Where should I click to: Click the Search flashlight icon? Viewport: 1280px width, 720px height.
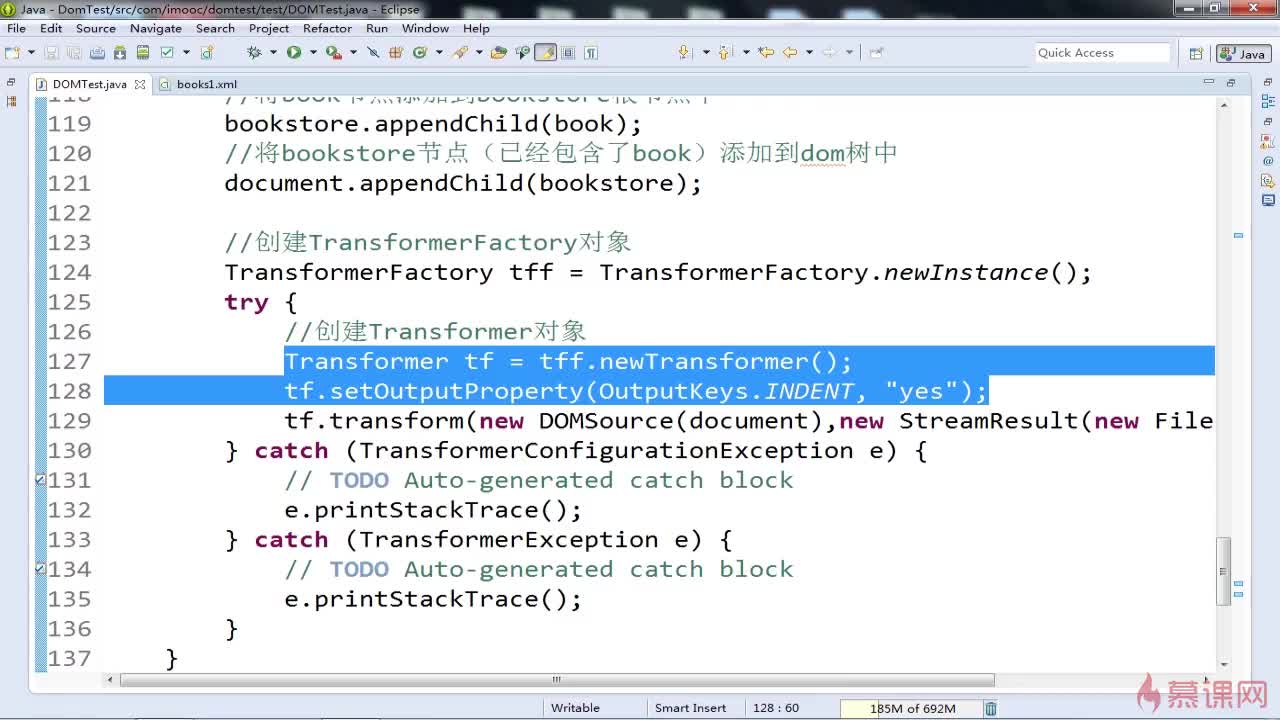pyautogui.click(x=461, y=52)
